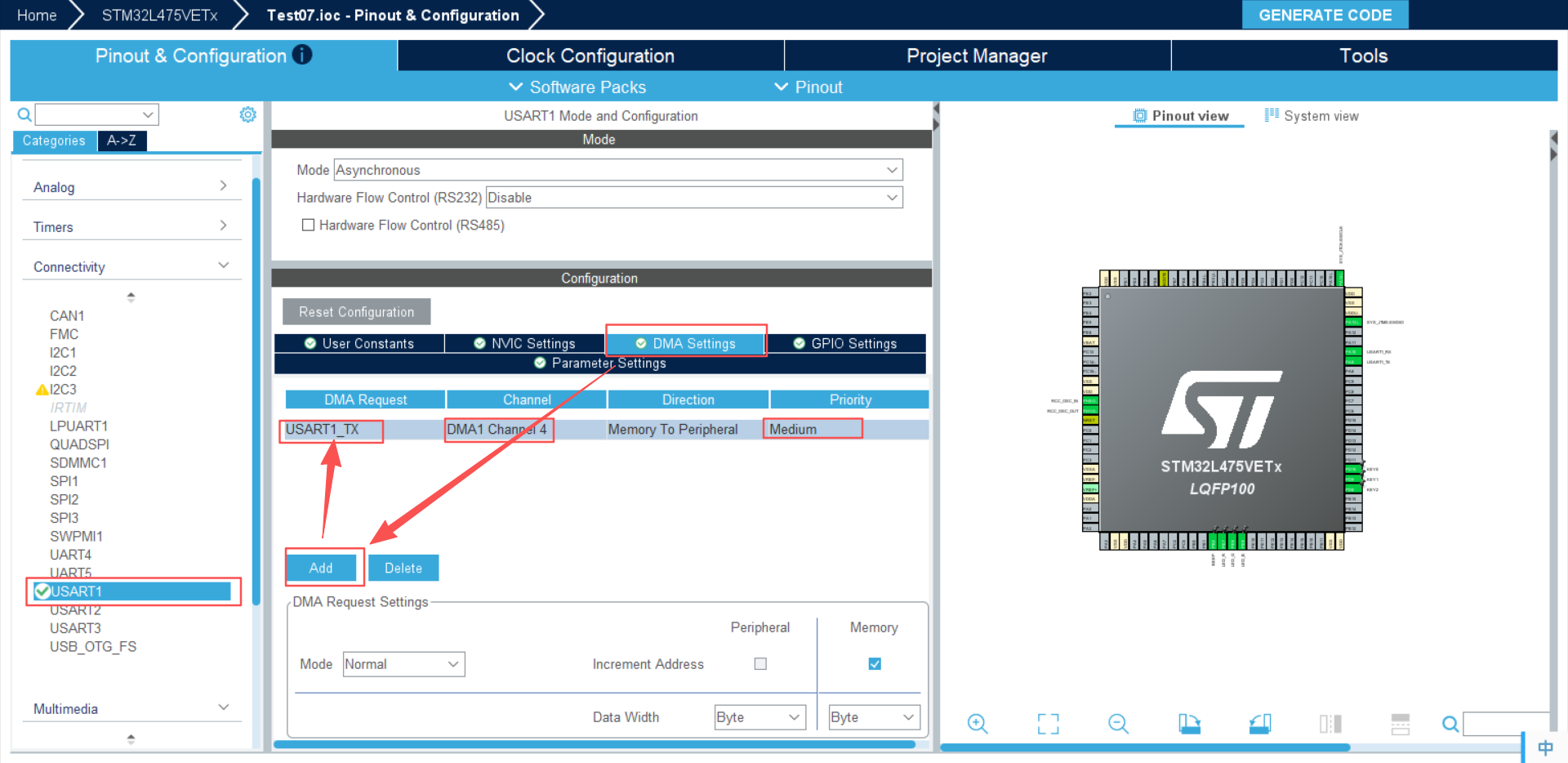Viewport: 1568px width, 763px height.
Task: Open the Memory Data Width dropdown
Action: [x=874, y=717]
